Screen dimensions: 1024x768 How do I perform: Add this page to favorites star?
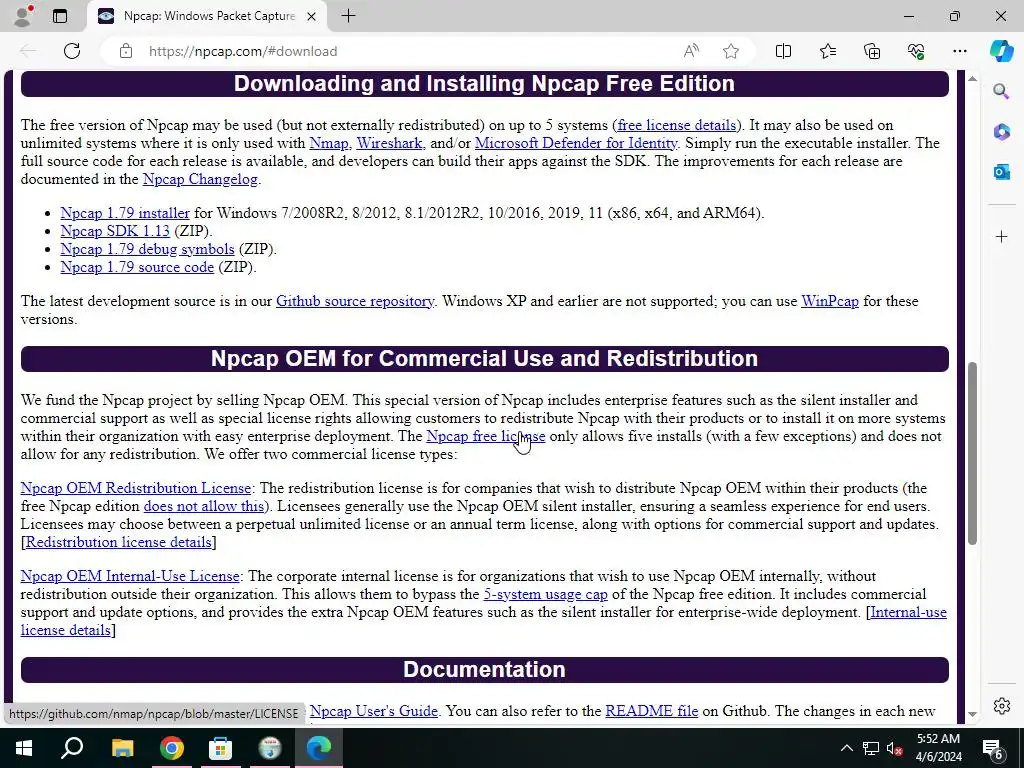click(x=731, y=51)
